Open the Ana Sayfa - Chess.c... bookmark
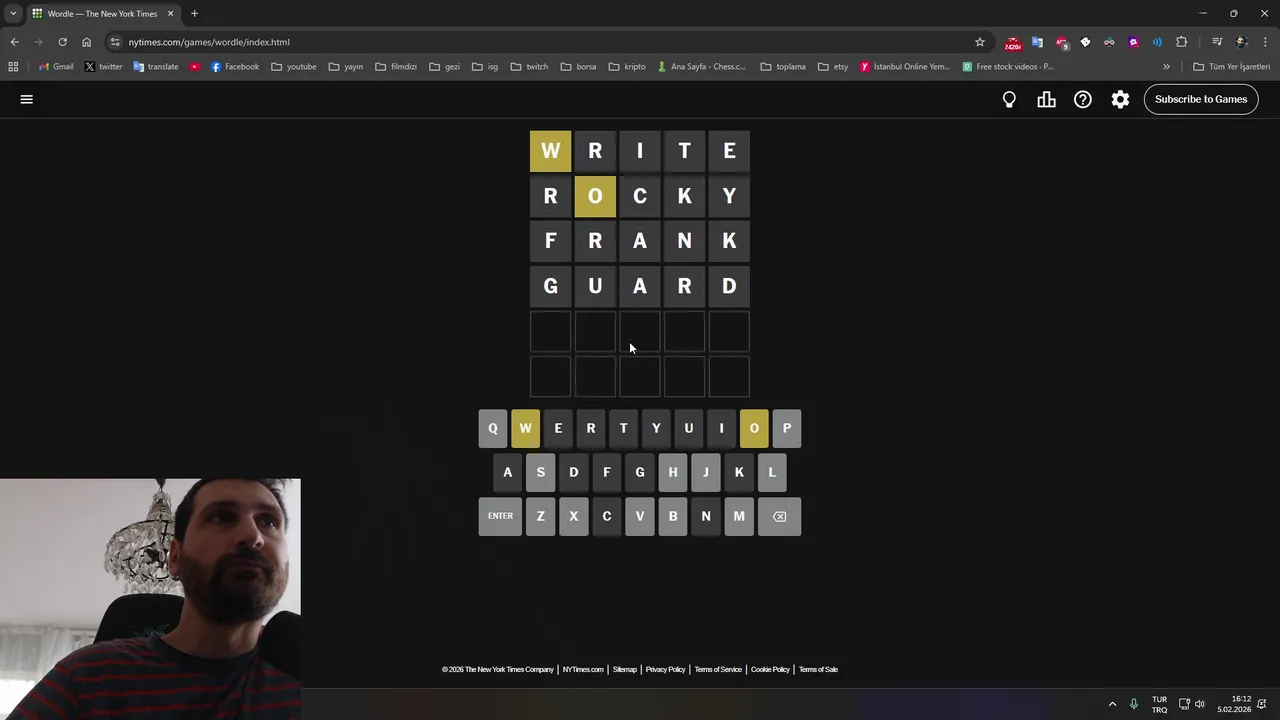Screen dimensions: 1280x720 click(x=701, y=67)
